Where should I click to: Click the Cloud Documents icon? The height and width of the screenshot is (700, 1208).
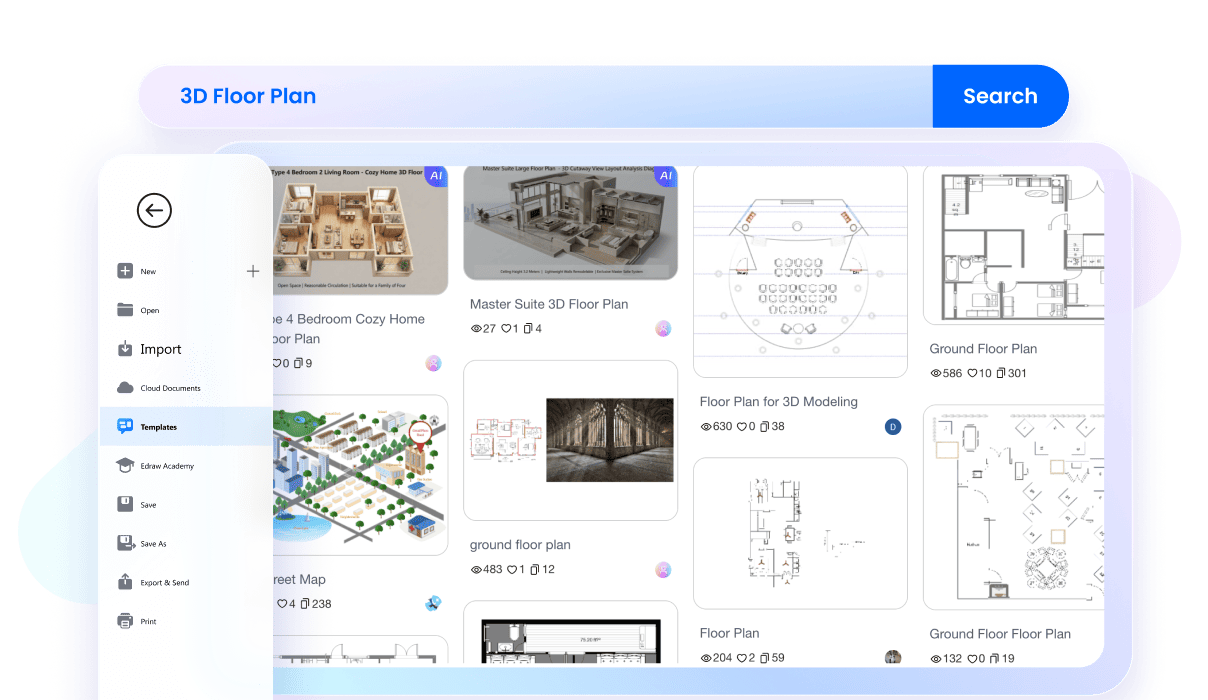click(x=127, y=388)
